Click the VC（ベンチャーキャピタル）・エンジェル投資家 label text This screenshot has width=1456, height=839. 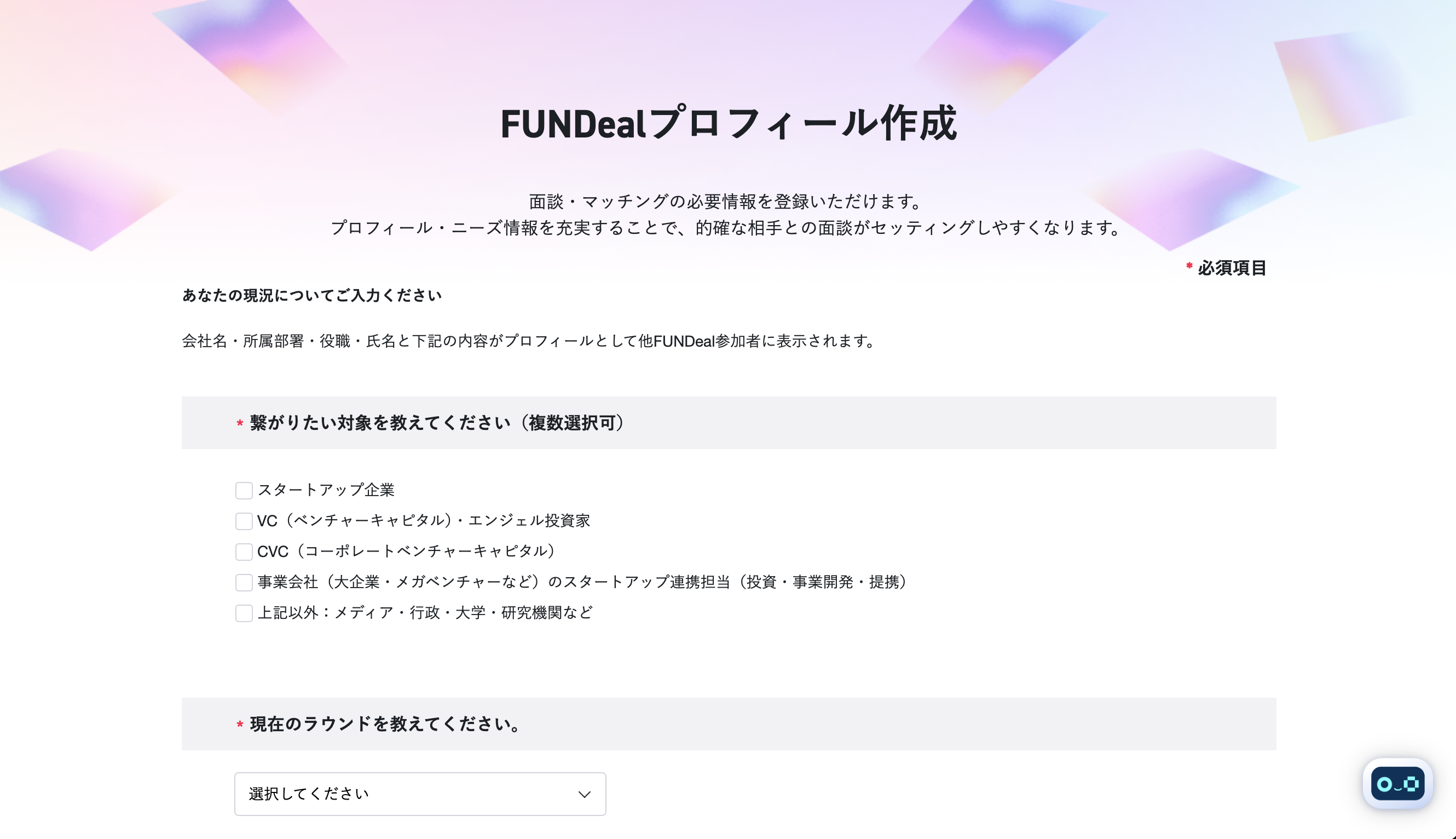tap(423, 520)
